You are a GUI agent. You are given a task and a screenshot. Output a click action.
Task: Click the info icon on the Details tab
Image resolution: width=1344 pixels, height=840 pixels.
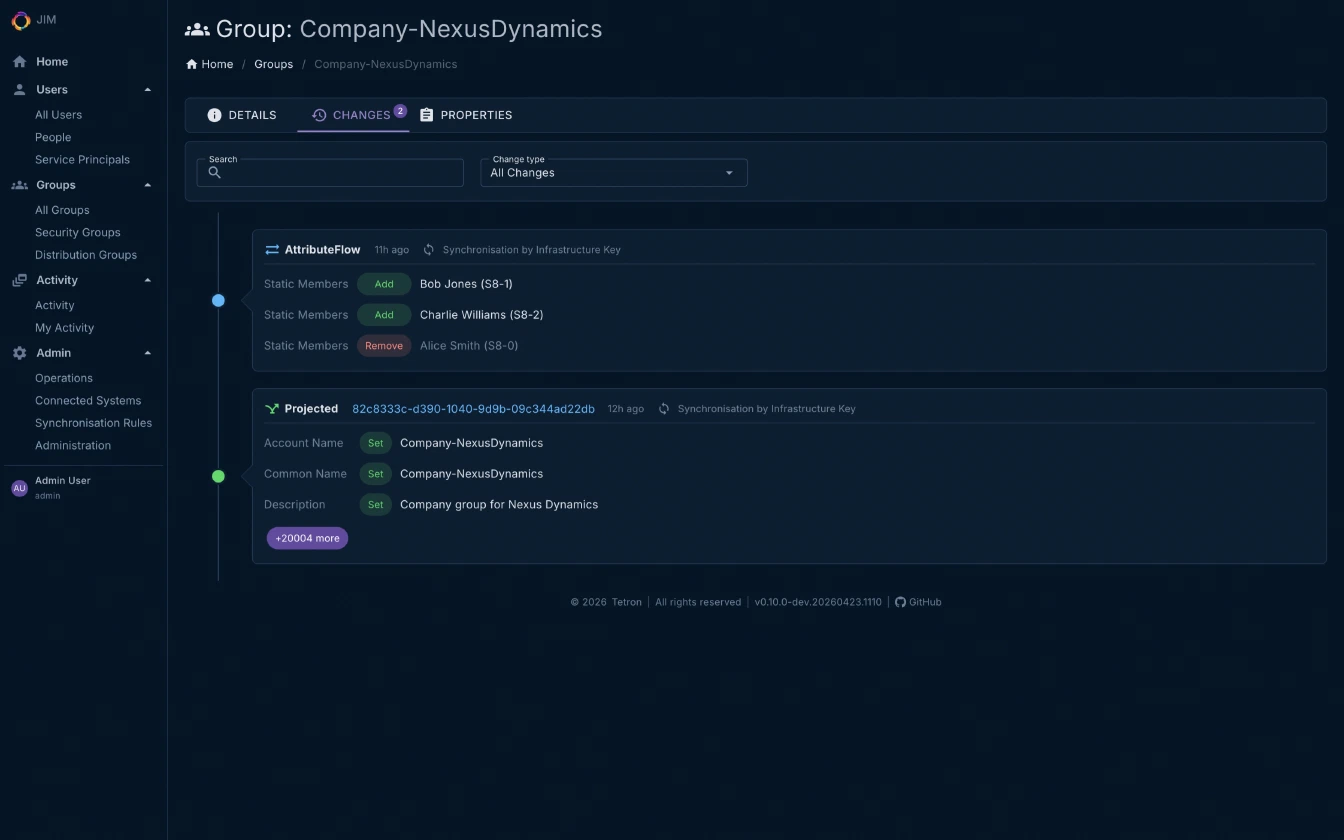(214, 115)
